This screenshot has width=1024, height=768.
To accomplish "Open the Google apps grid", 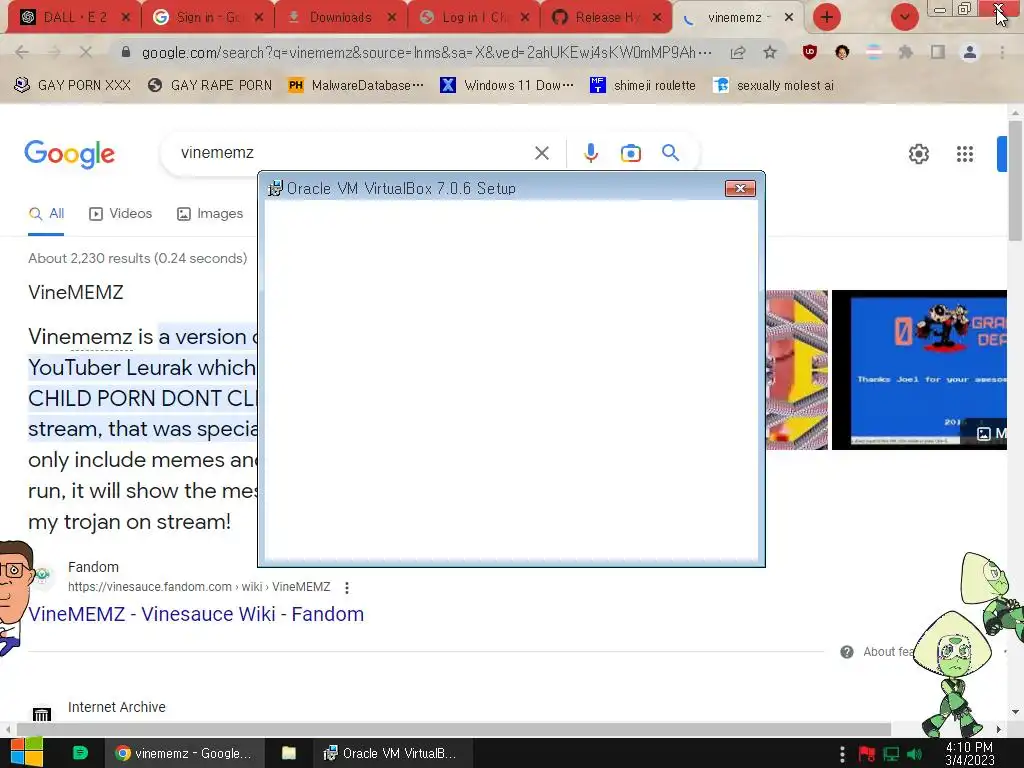I will point(965,154).
